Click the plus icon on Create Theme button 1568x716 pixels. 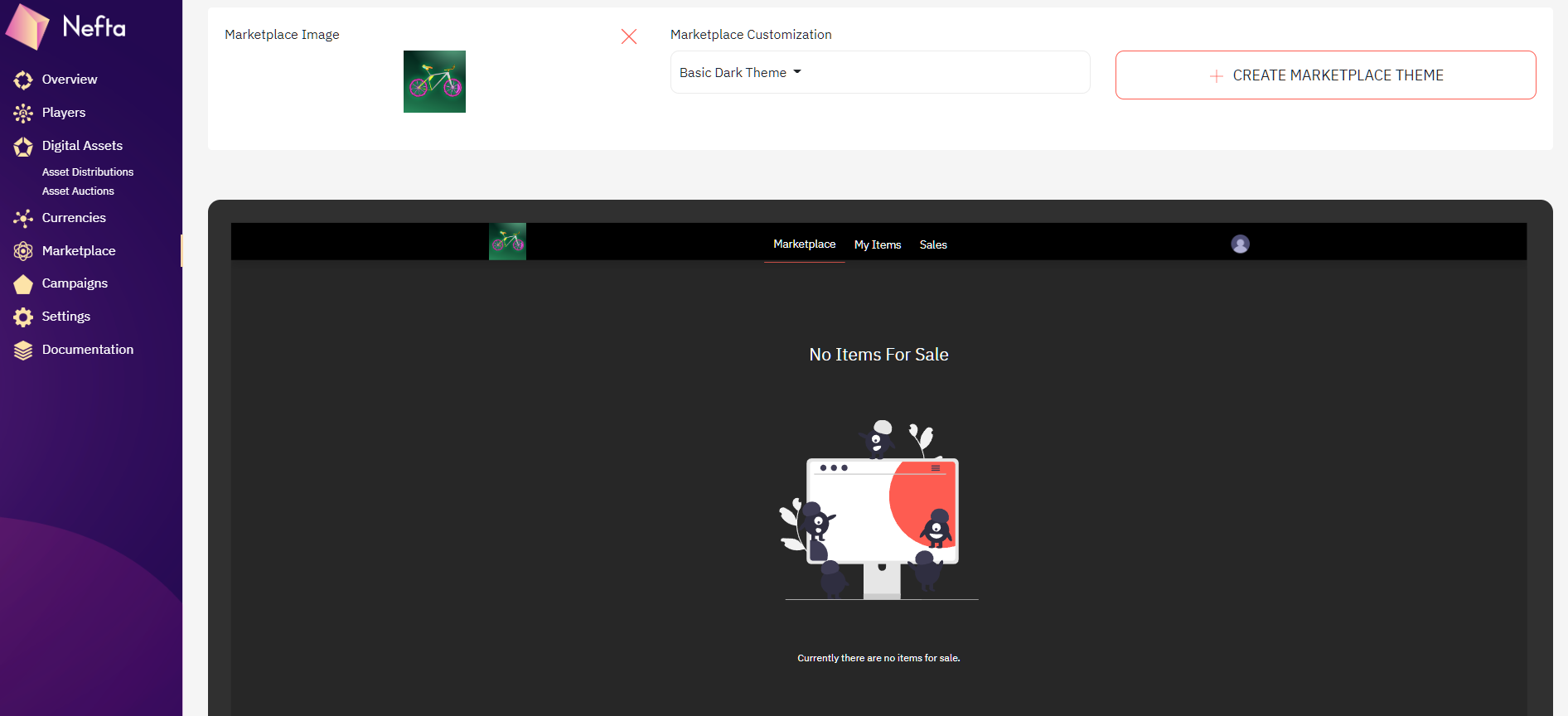[x=1216, y=76]
